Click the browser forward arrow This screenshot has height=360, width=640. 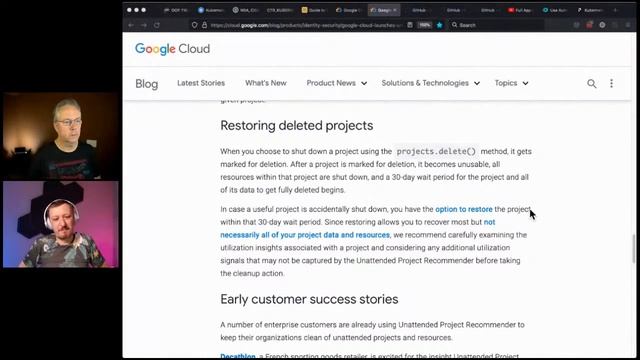(144, 25)
